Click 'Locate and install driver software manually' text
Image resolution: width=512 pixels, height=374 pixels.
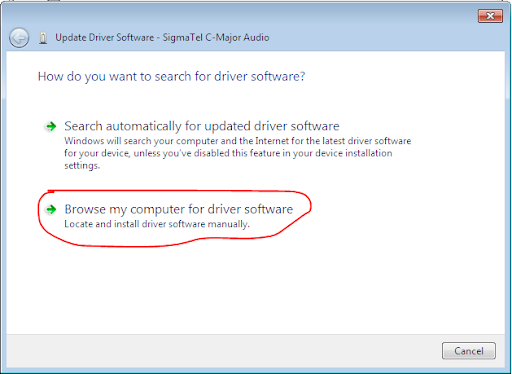coord(157,224)
